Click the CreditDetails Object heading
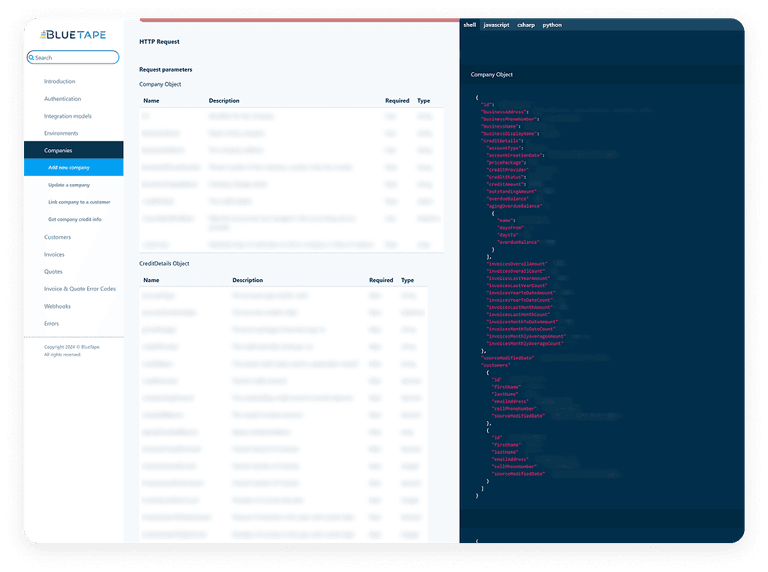 click(164, 263)
